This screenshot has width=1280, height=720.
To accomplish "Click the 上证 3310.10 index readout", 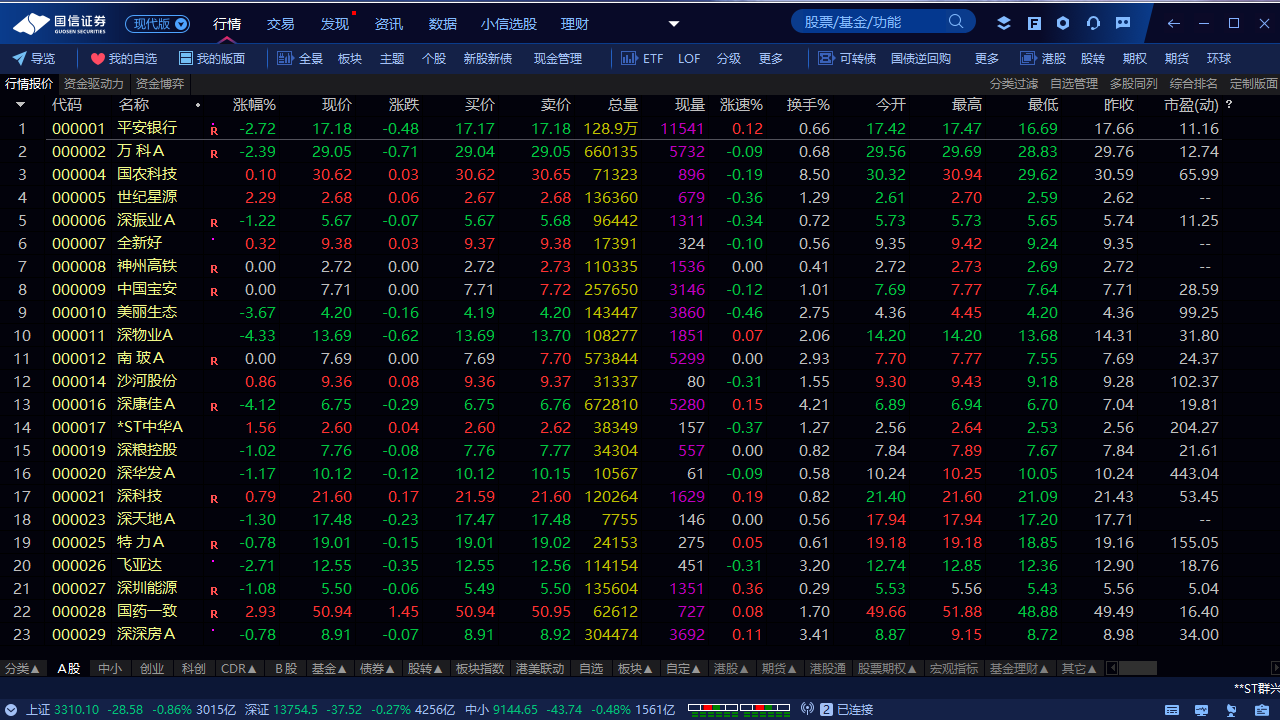I will click(x=63, y=709).
